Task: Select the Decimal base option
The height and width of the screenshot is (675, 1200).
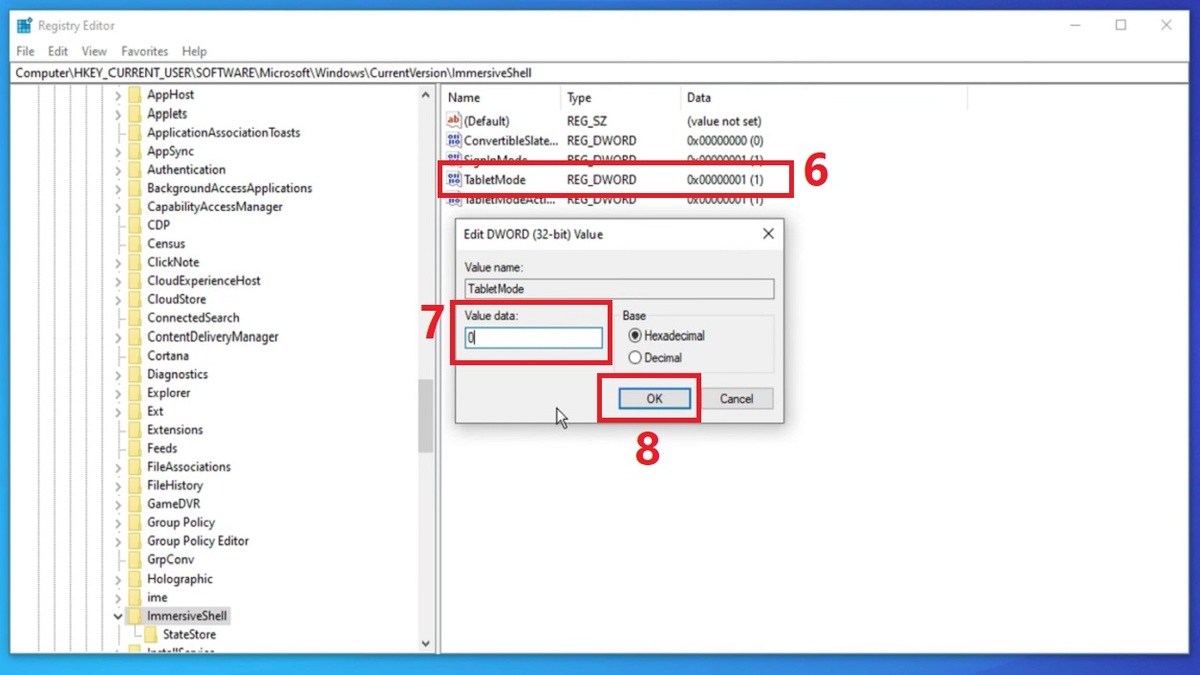Action: click(637, 357)
